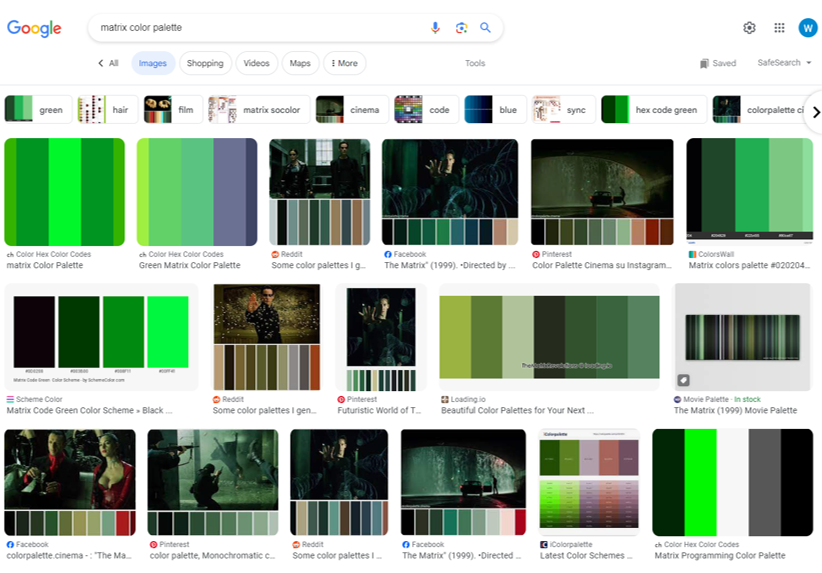Open the Google account profile avatar
Image resolution: width=822 pixels, height=573 pixels.
click(807, 28)
